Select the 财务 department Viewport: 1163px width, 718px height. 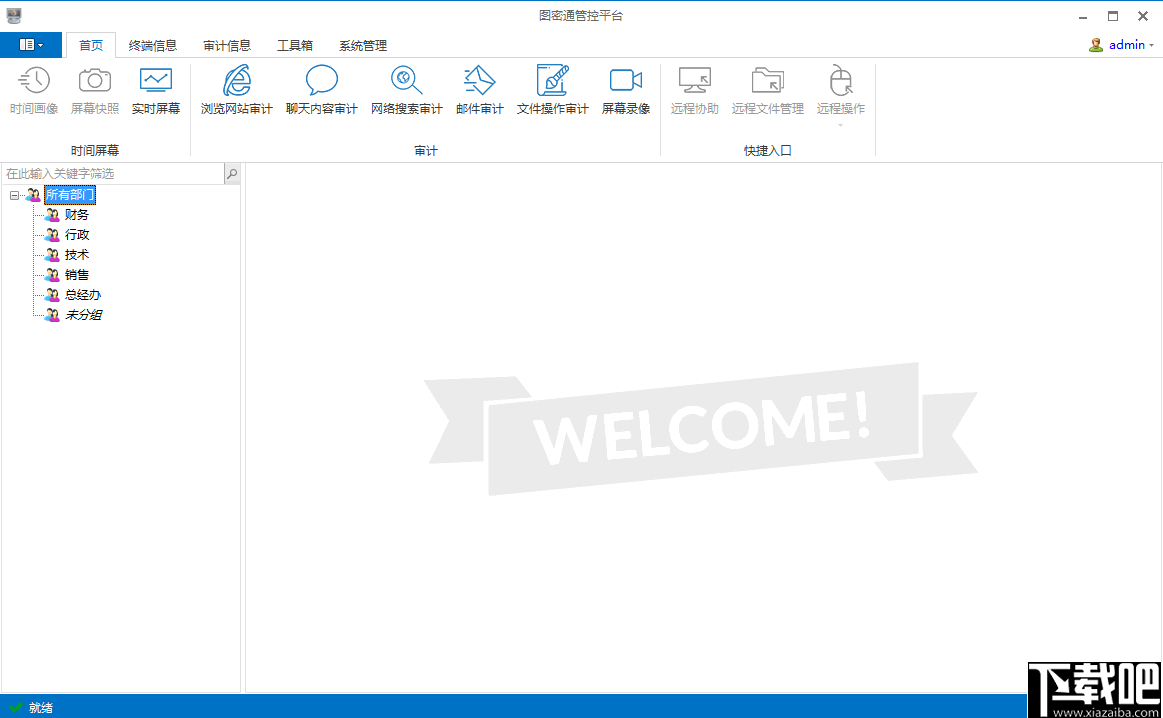point(76,215)
